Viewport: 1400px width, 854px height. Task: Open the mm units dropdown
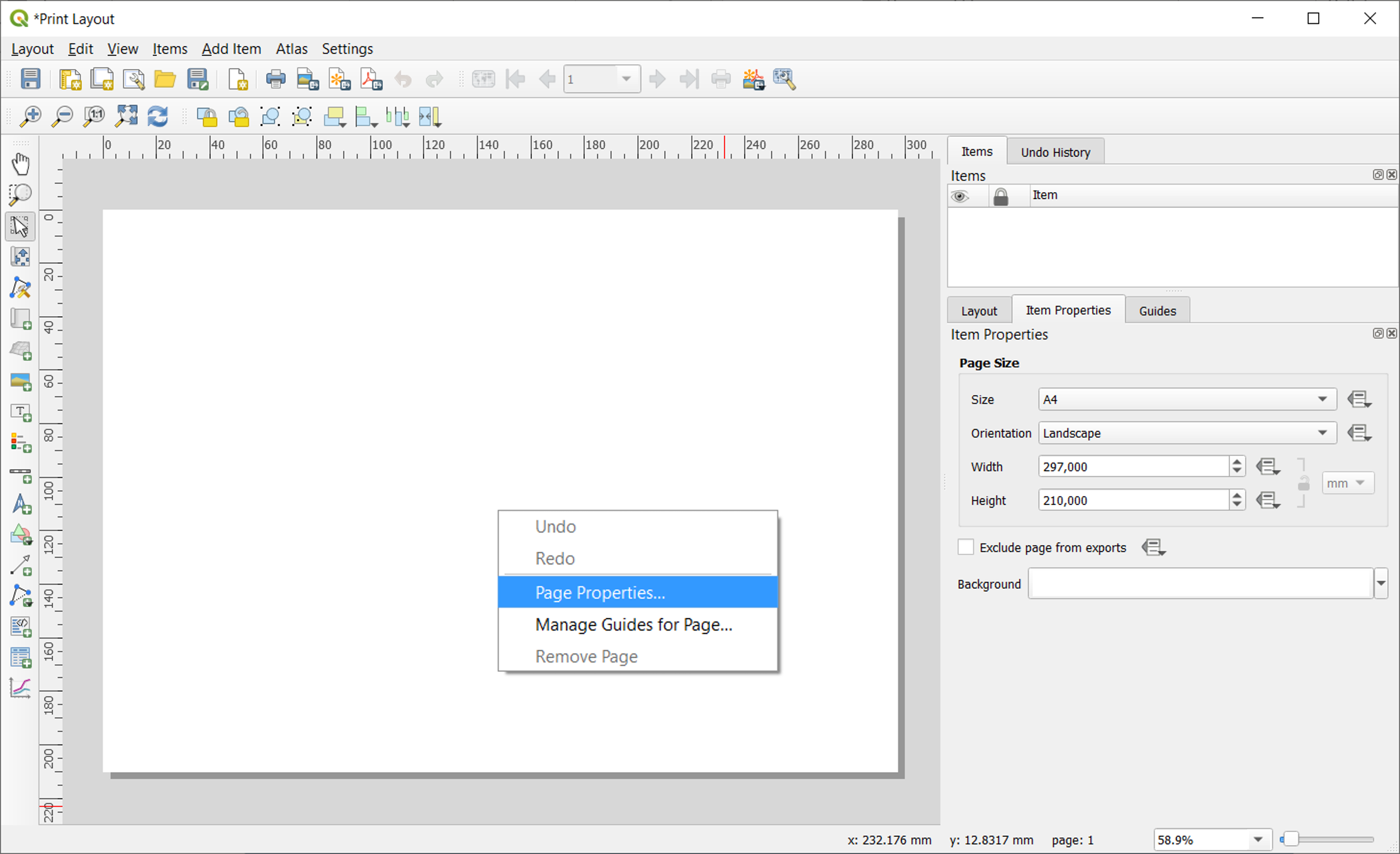pyautogui.click(x=1347, y=483)
